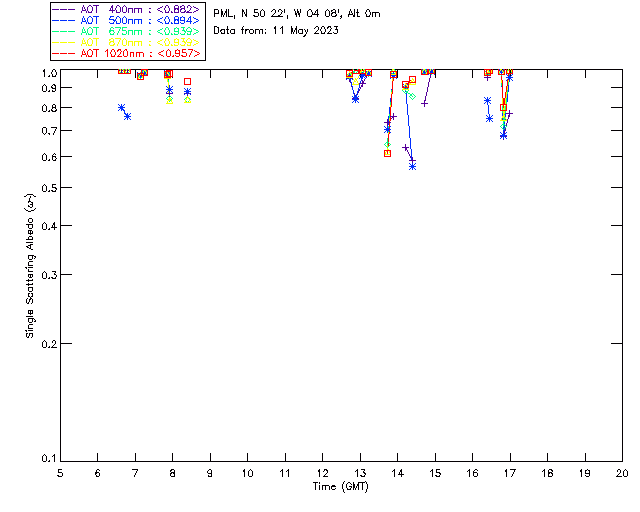
Task: Click the 'Single Scattering Albedo' y-axis label
Action: (30, 266)
